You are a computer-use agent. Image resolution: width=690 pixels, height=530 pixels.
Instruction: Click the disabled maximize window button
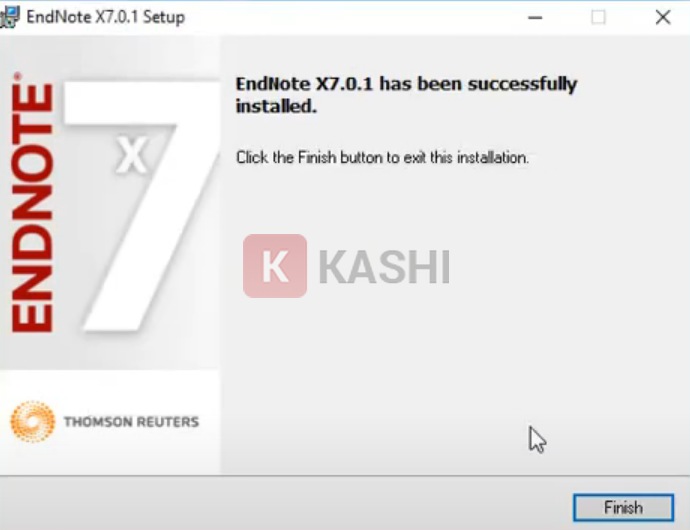click(598, 18)
